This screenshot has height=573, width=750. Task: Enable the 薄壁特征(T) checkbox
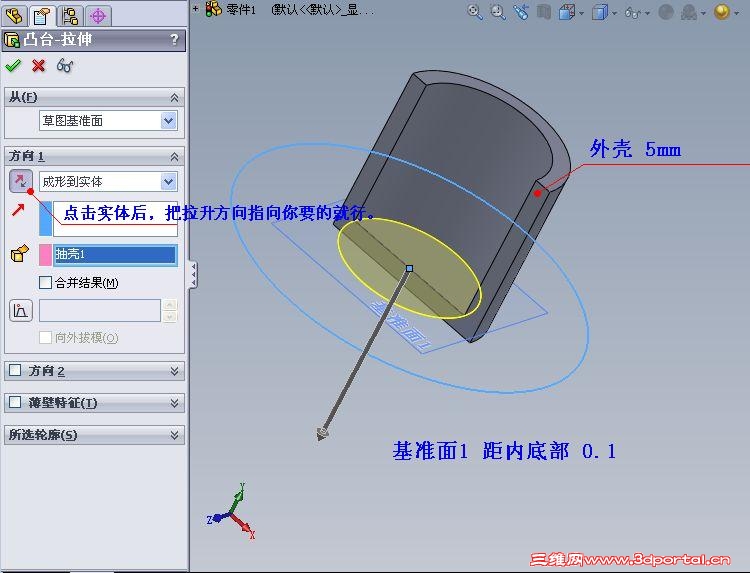tap(15, 402)
